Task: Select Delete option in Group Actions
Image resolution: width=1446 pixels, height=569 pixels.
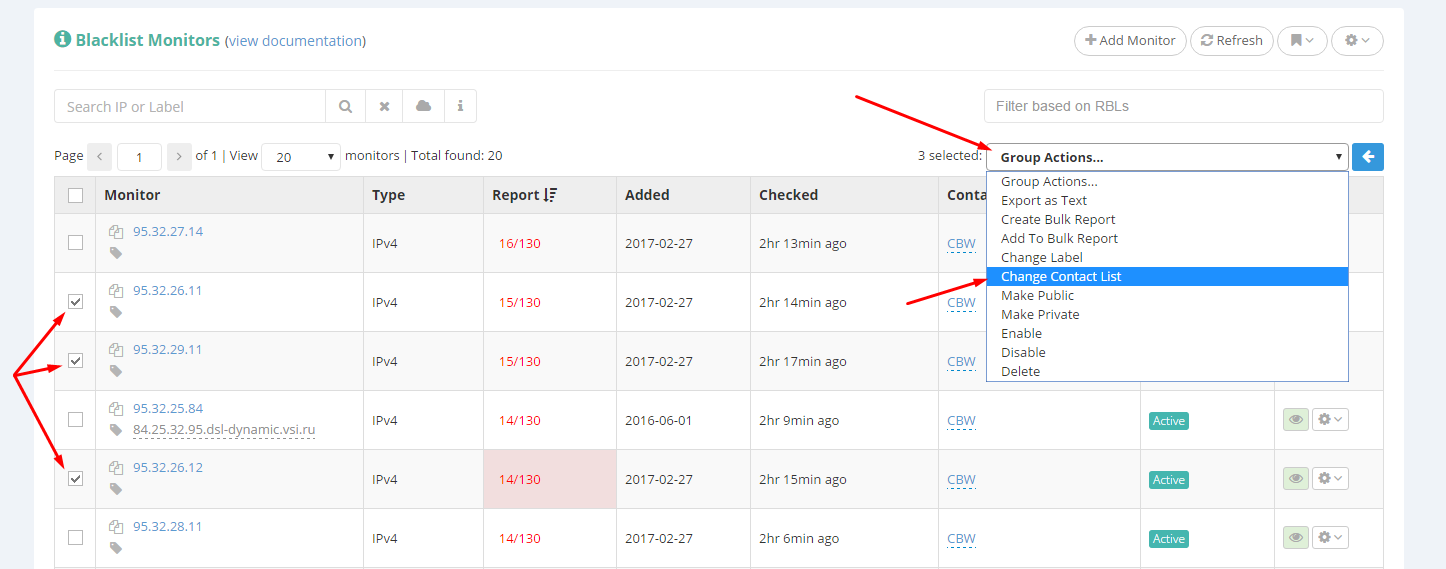Action: pos(1167,371)
